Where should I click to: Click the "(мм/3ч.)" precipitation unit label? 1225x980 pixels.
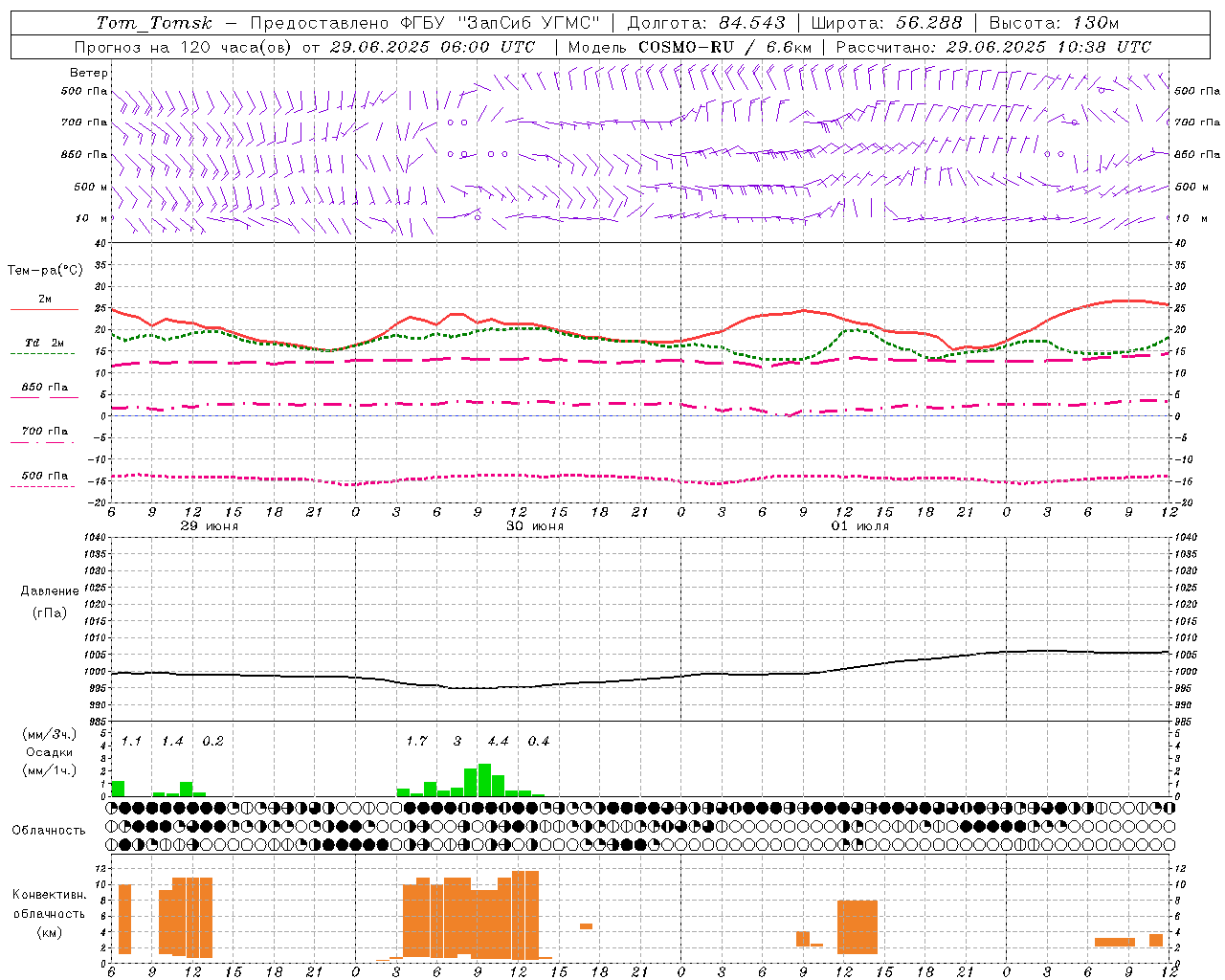point(50,734)
